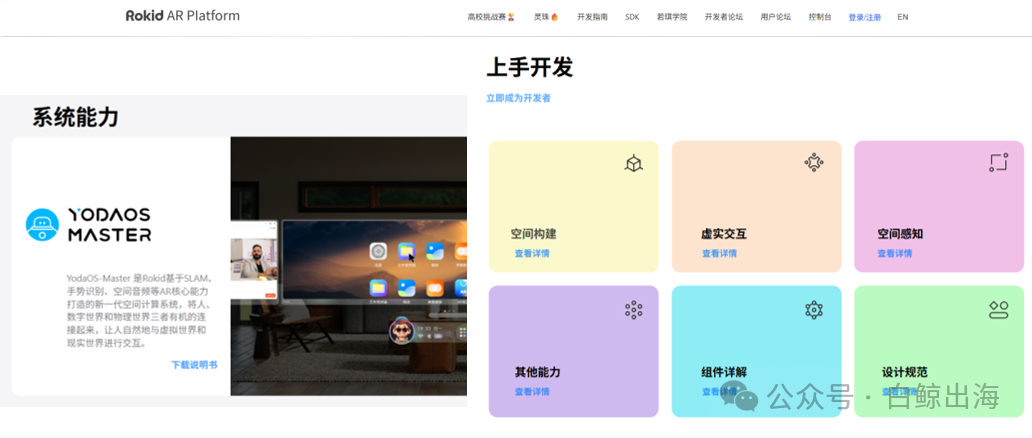The width and height of the screenshot is (1032, 438).
Task: Open 用户论坛 menu item
Action: click(775, 17)
